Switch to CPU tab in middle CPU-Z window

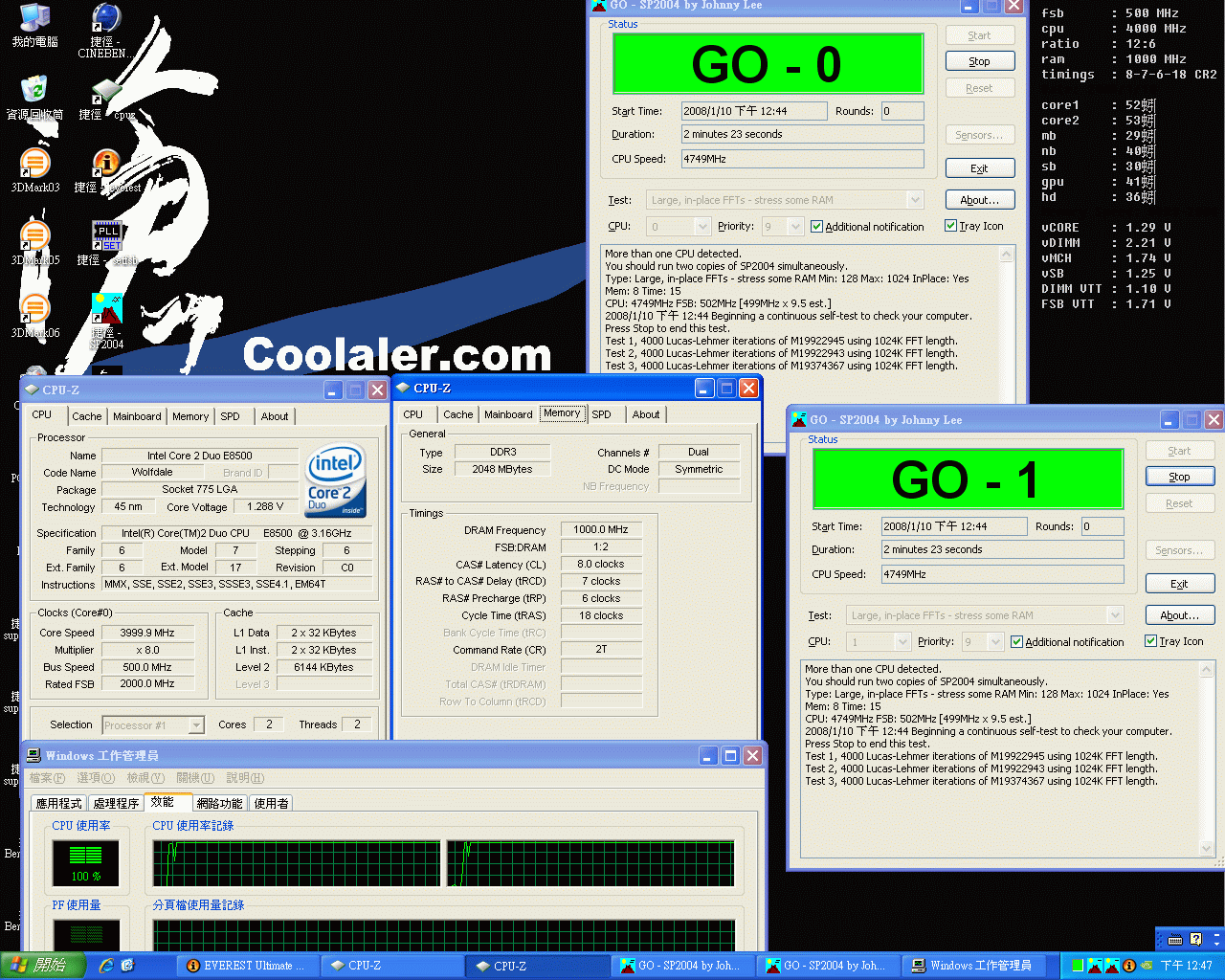413,414
